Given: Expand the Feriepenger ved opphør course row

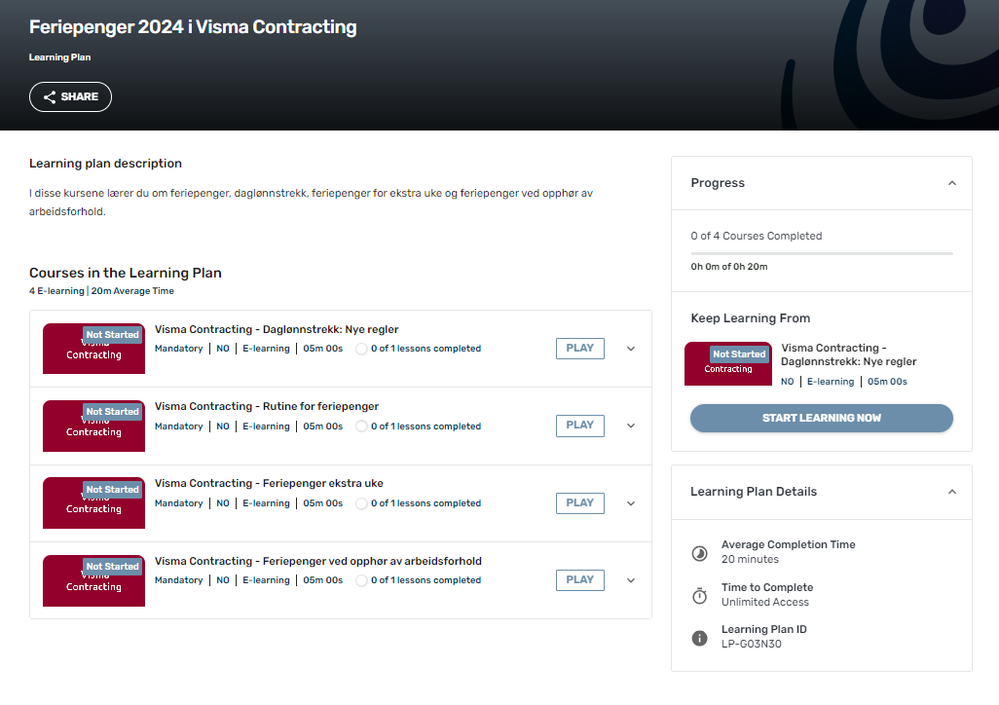Looking at the screenshot, I should coord(631,581).
